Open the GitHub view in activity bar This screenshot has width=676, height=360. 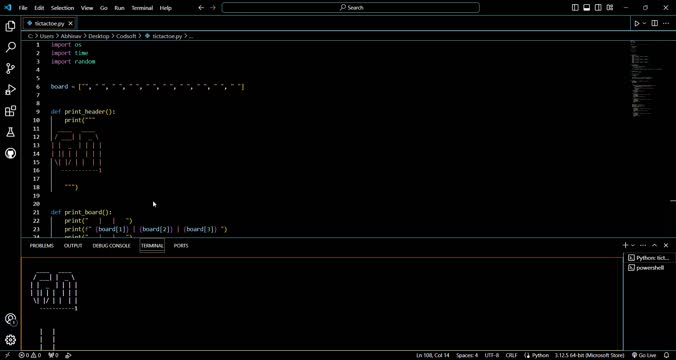[10, 153]
